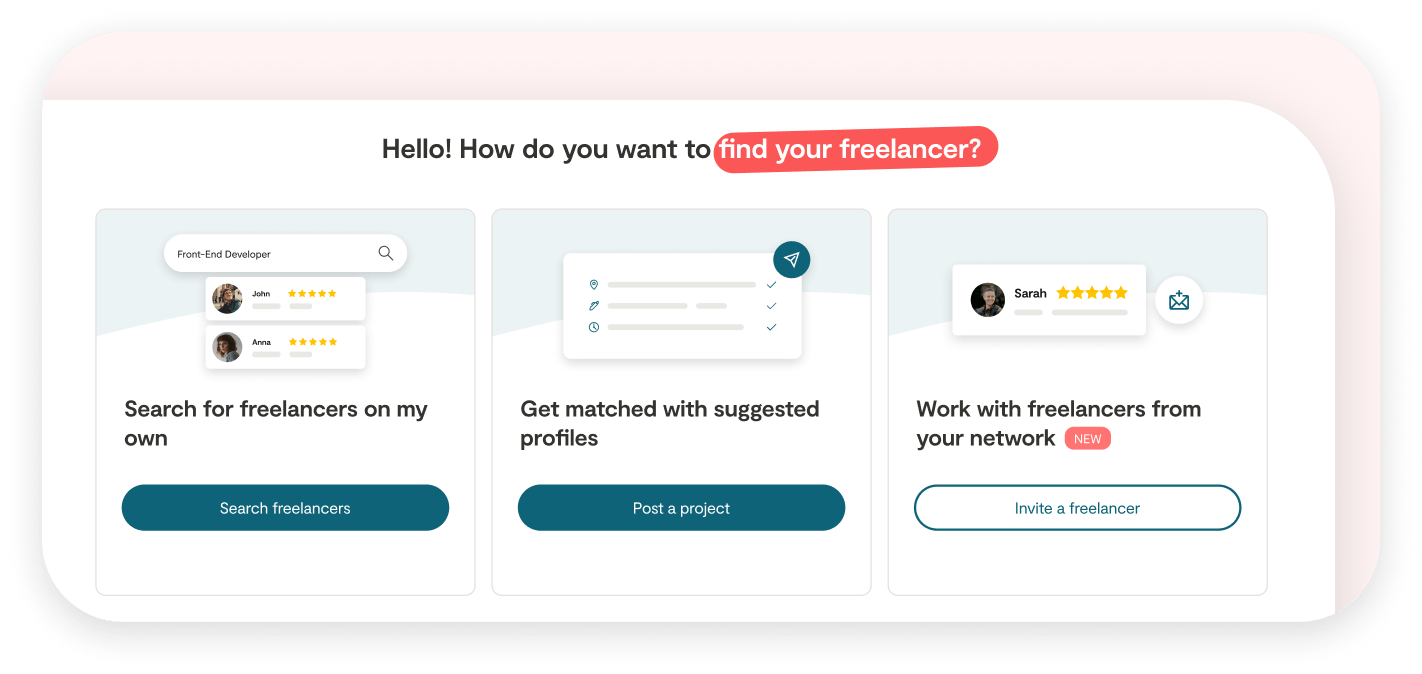1422x674 pixels.
Task: Click the envelope invite icon
Action: coord(1179,300)
